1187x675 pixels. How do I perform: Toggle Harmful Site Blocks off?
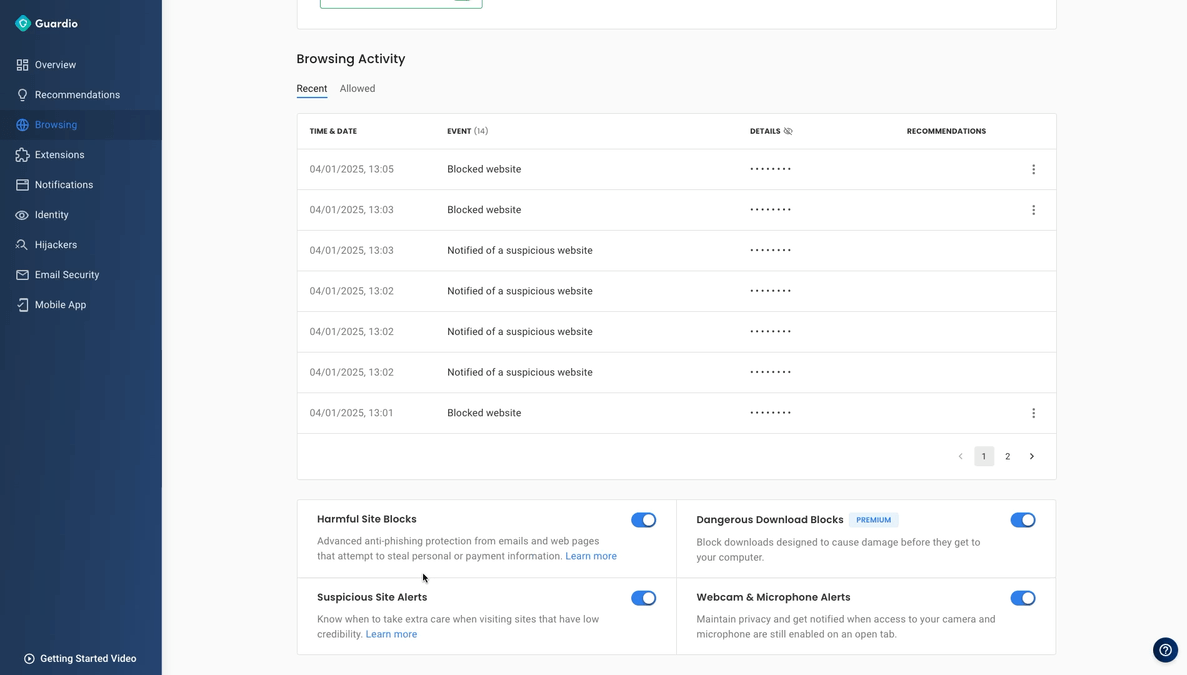[644, 519]
